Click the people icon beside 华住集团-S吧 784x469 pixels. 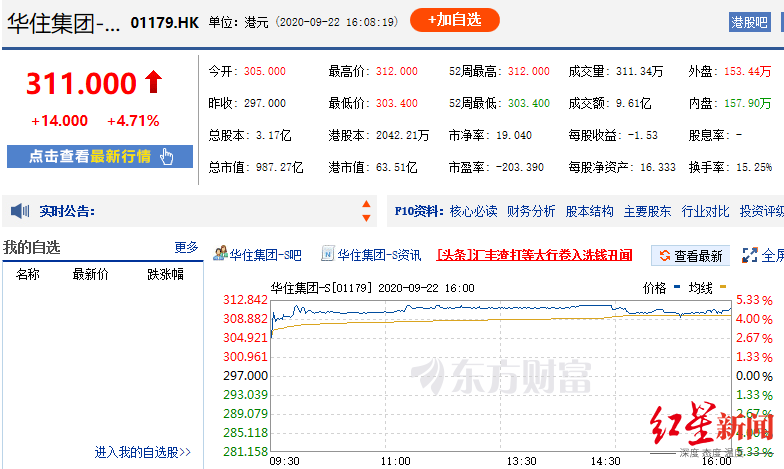(220, 254)
